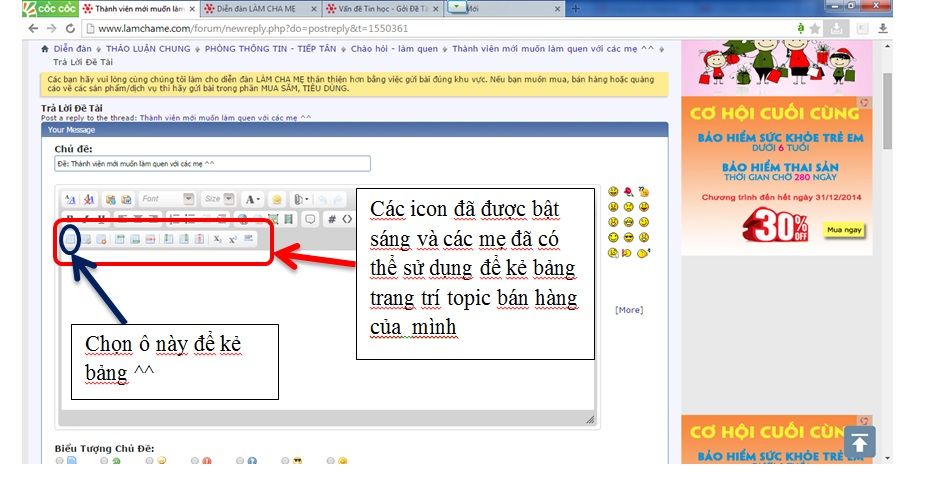This screenshot has height=487, width=929.
Task: Switch to the Vấn đề Tin học tab
Action: pyautogui.click(x=380, y=8)
